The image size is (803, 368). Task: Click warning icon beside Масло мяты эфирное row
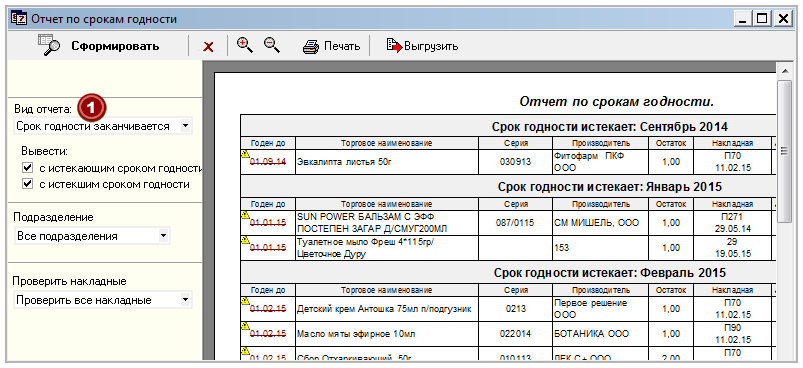pyautogui.click(x=245, y=325)
